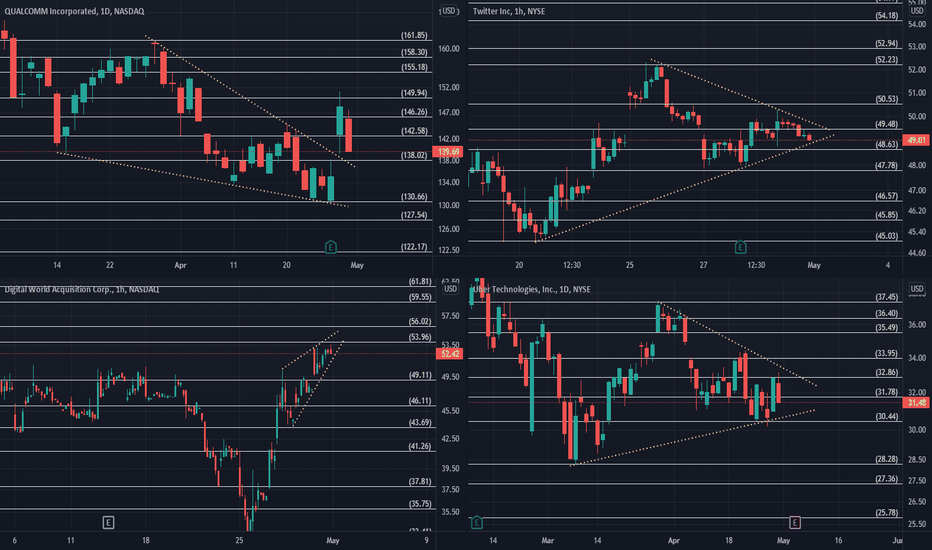Select the (30.44) level label
This screenshot has height=550, width=932.
tap(887, 417)
